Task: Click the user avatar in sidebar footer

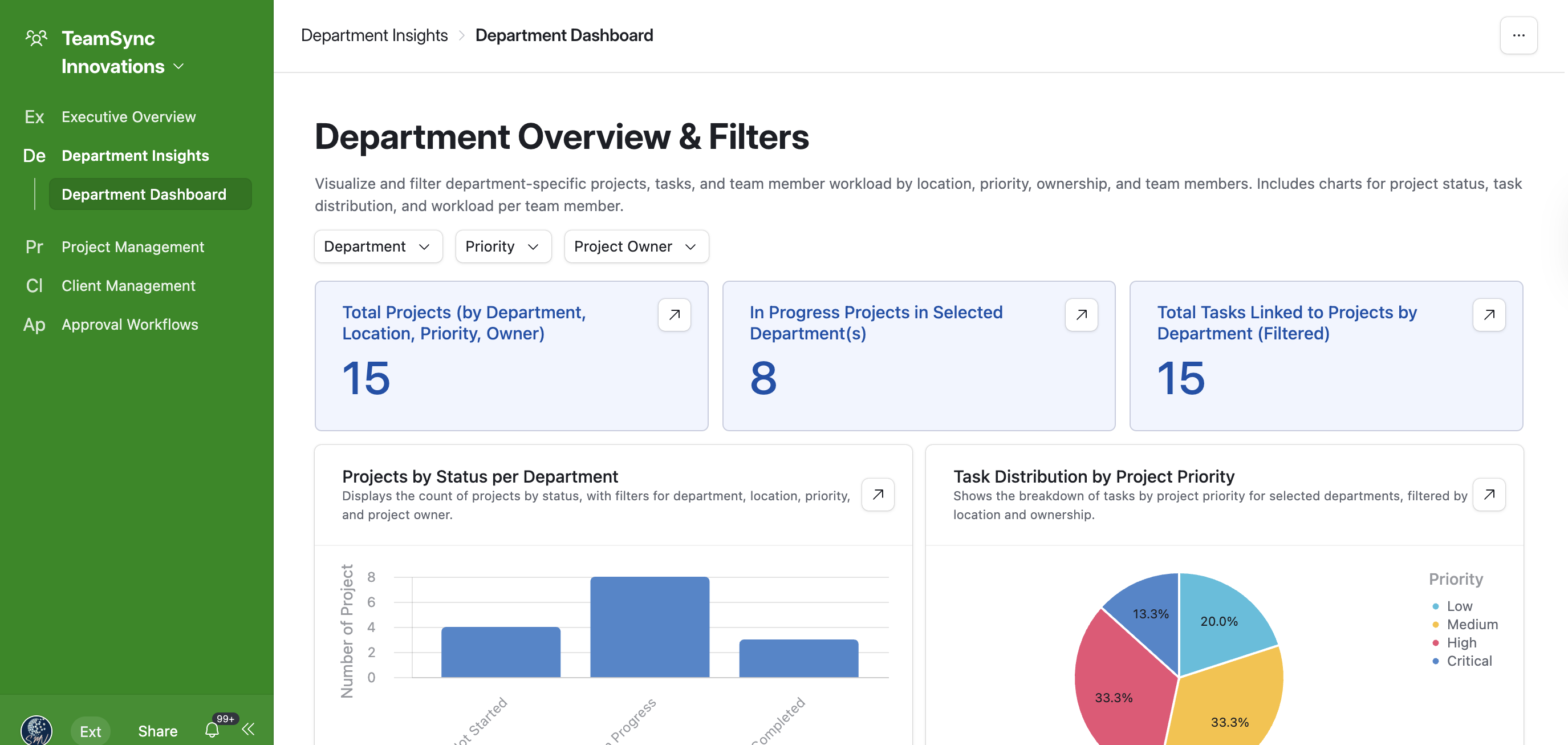Action: pyautogui.click(x=36, y=730)
